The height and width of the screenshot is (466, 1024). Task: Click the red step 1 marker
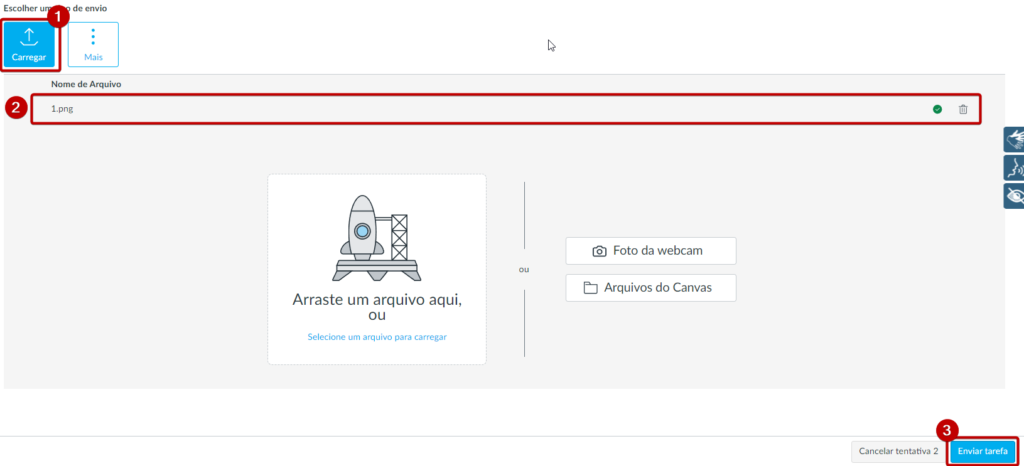pyautogui.click(x=59, y=16)
